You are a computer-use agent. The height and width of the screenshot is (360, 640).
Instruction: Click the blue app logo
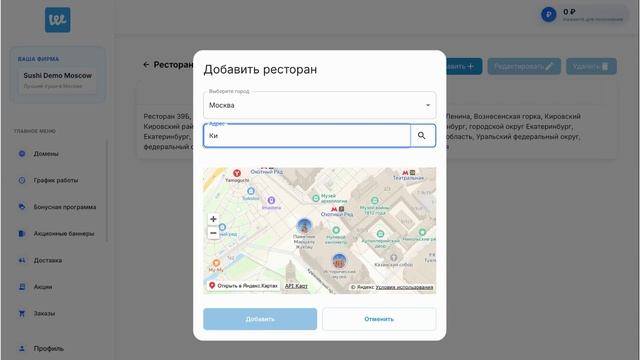pyautogui.click(x=58, y=20)
